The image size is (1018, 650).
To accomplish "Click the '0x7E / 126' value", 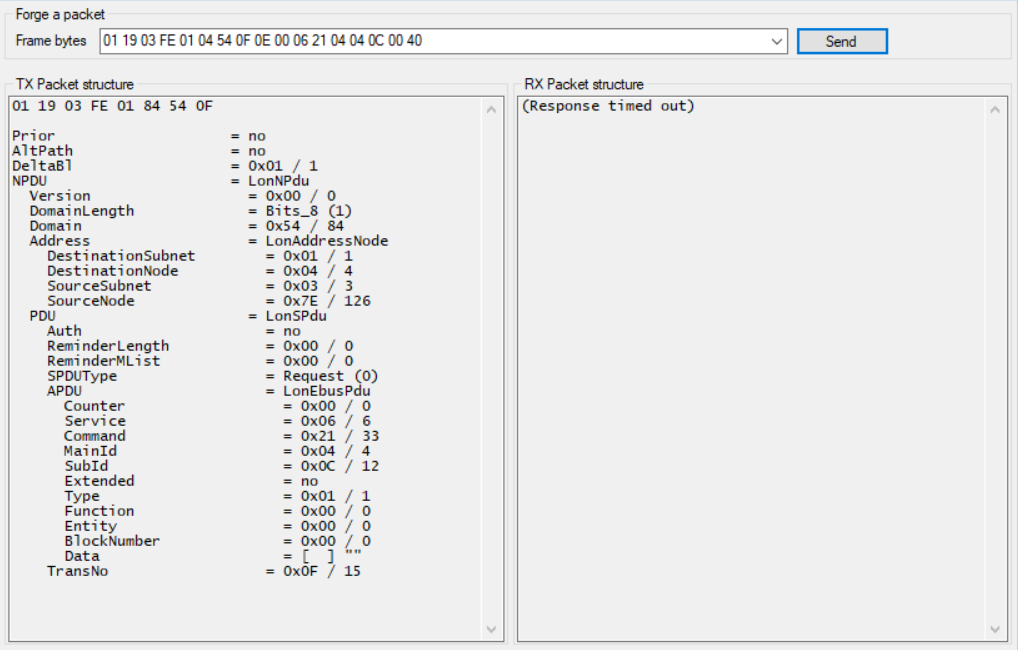I will (327, 300).
